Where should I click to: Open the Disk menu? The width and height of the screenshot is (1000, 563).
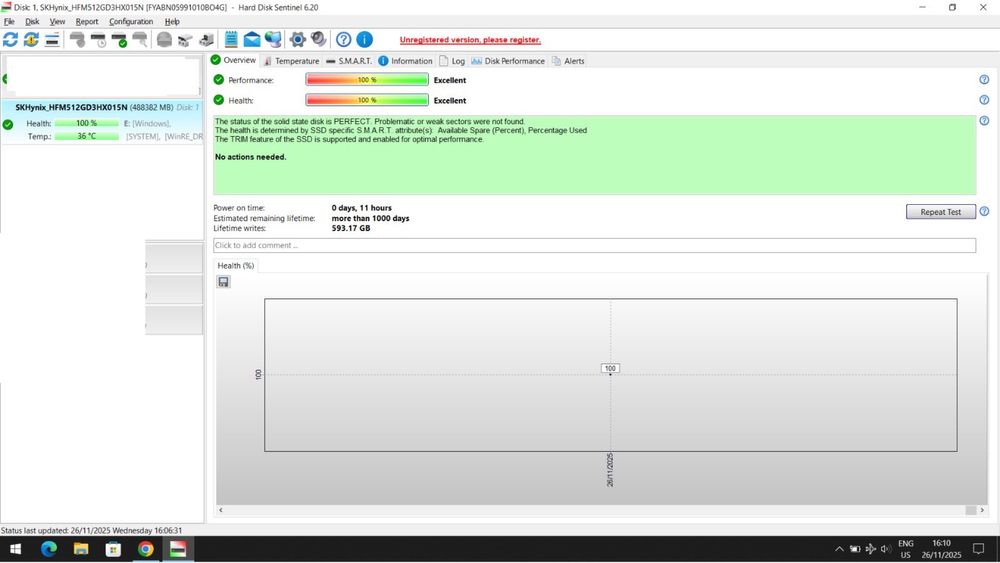(32, 21)
